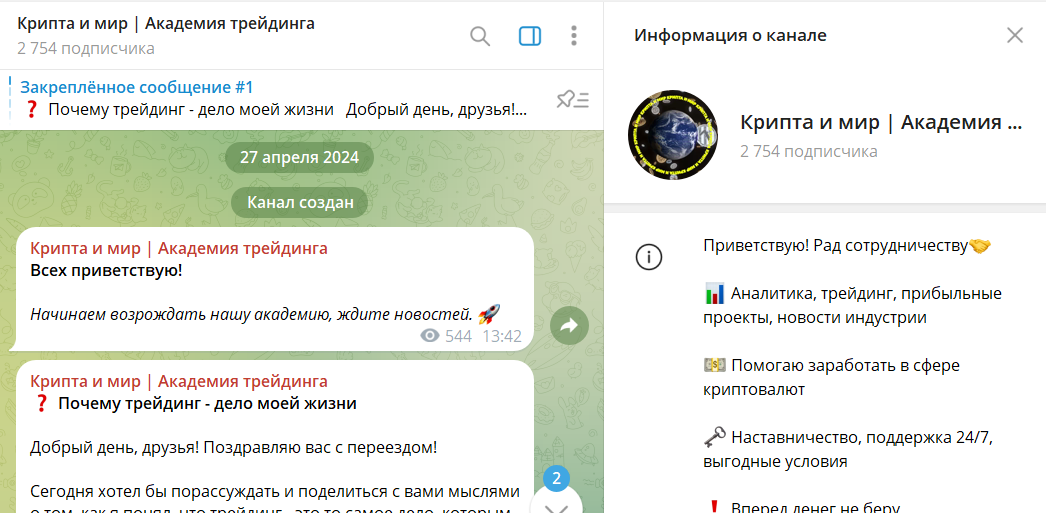Open the pinned messages list icon
Screen dimensions: 1046x513
click(573, 100)
